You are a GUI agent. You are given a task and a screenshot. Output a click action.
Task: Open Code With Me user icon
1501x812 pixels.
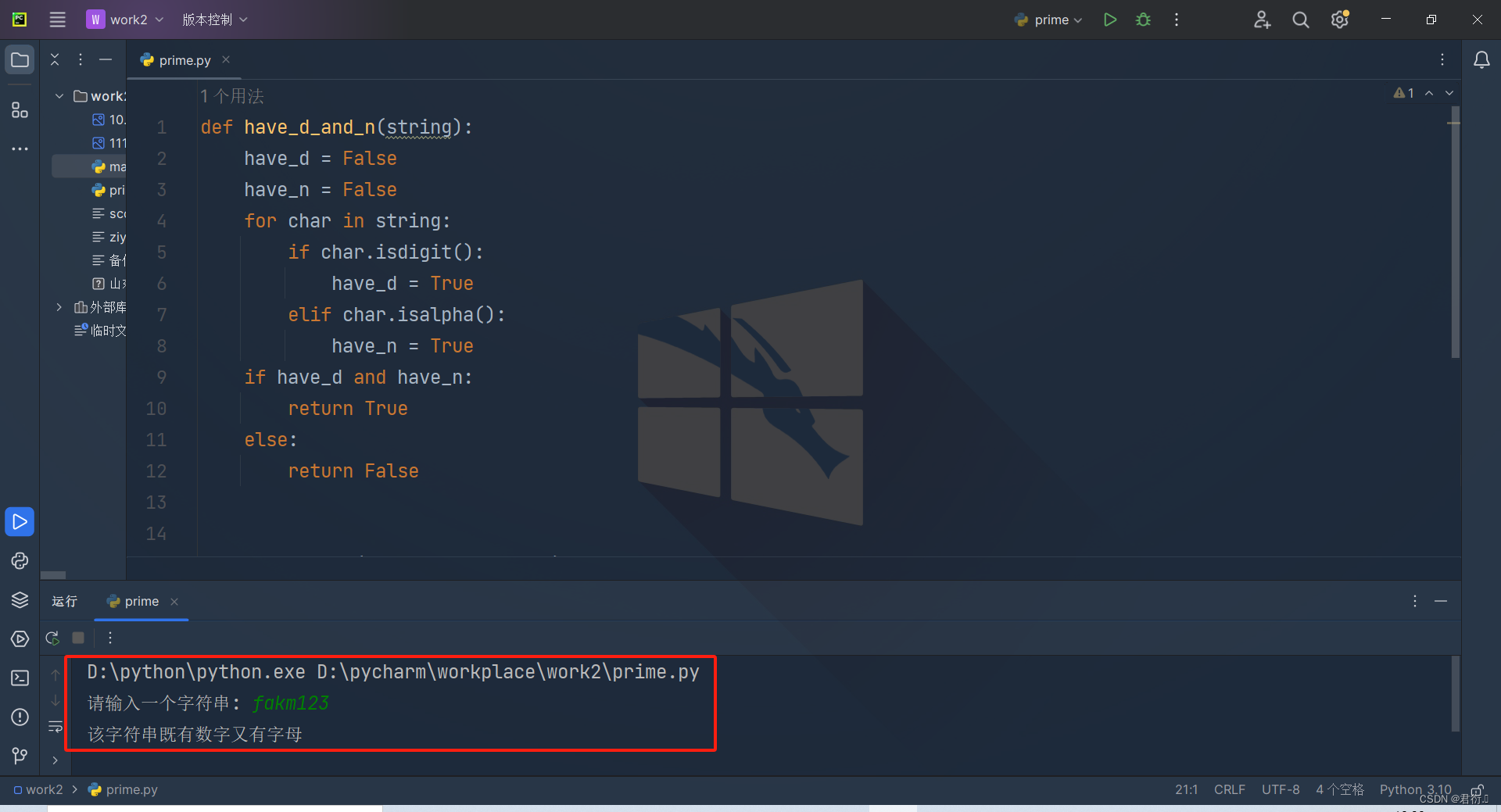coord(1262,20)
